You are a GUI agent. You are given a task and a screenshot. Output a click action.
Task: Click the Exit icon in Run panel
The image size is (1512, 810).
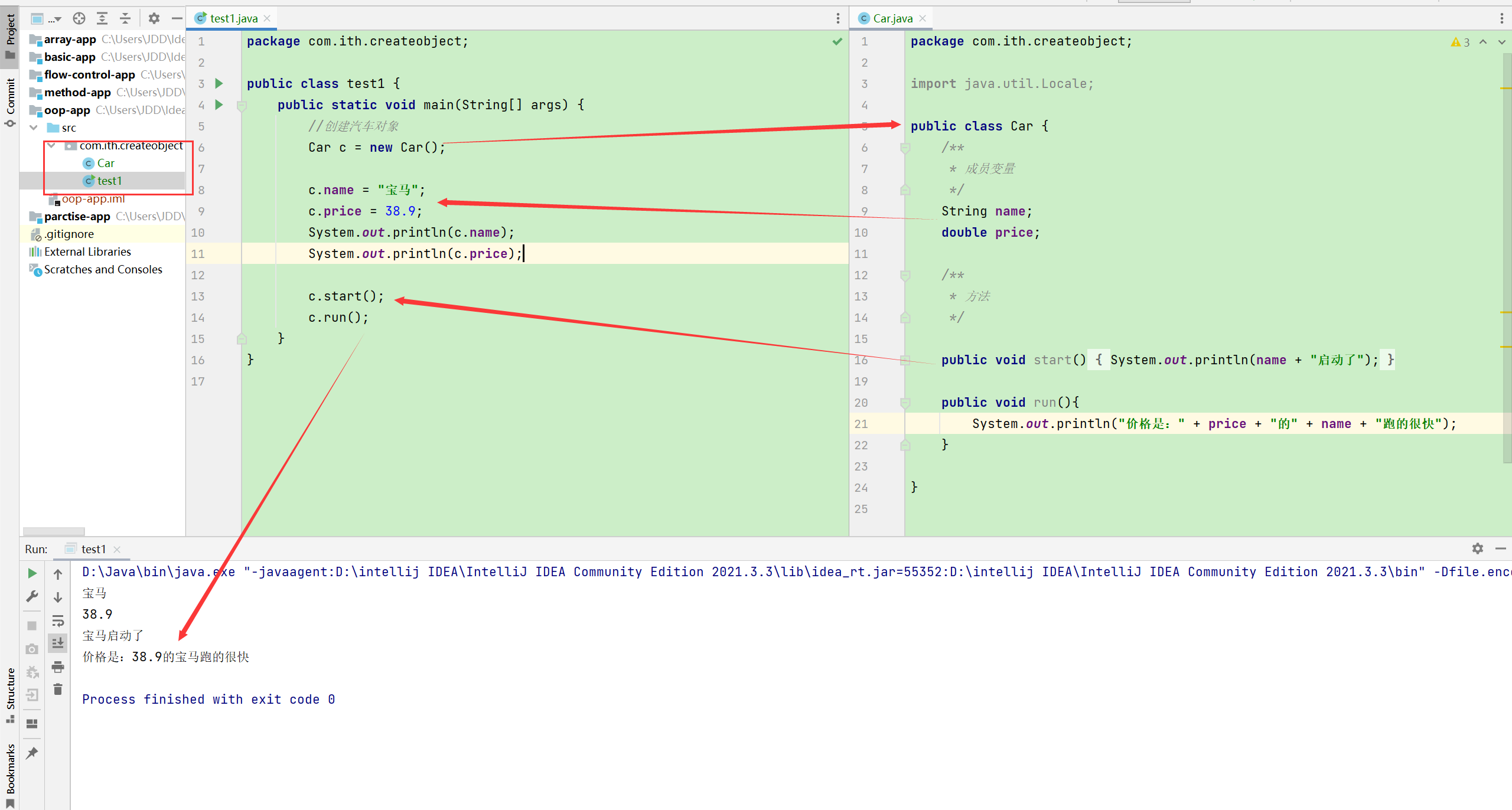point(32,695)
